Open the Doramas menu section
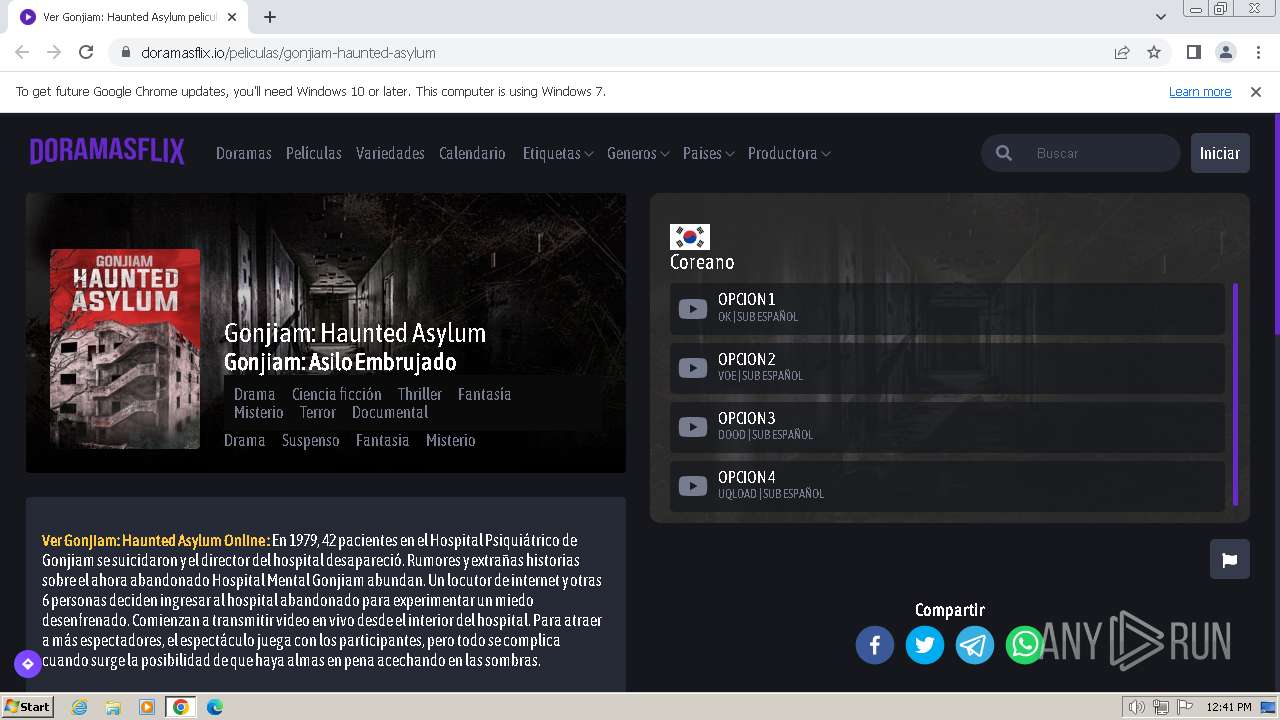 244,153
